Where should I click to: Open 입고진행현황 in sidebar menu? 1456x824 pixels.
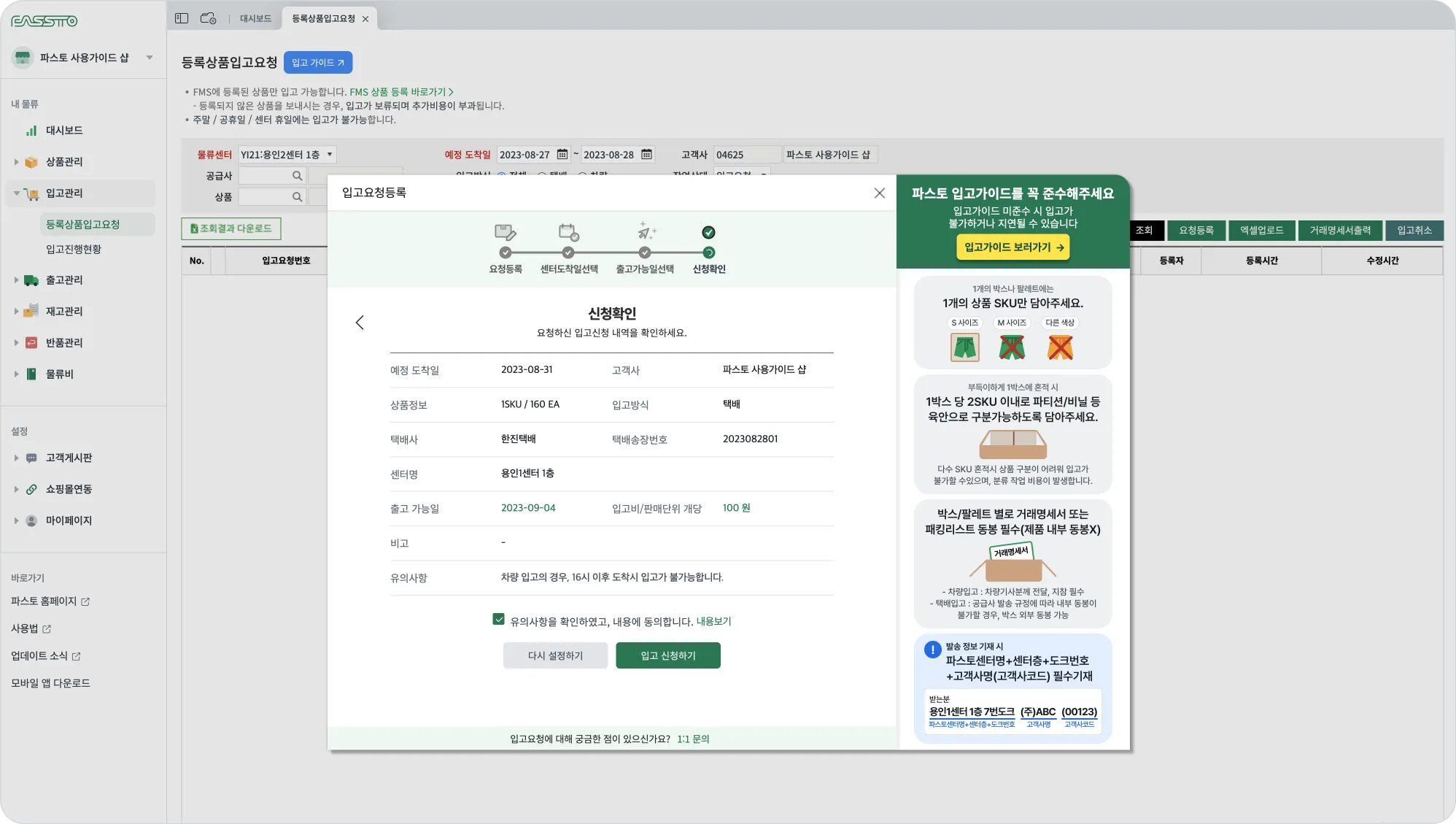coord(74,250)
